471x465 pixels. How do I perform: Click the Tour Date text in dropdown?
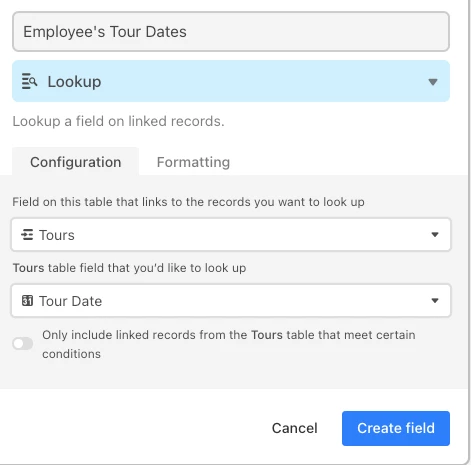[71, 301]
